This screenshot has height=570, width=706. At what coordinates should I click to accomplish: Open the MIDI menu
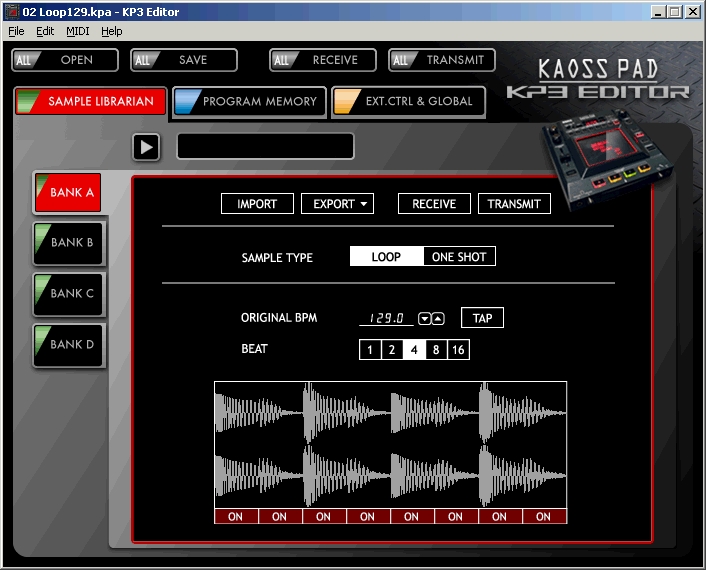[78, 31]
